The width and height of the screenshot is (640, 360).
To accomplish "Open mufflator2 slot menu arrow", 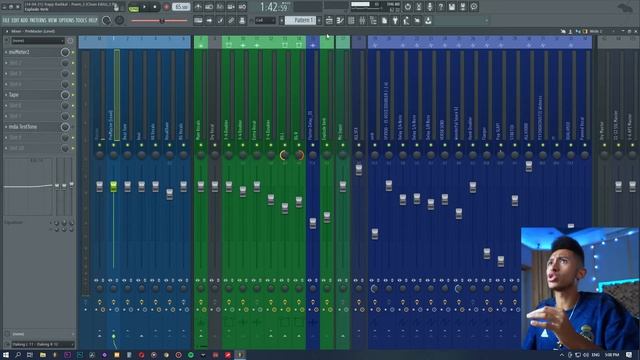I will (6, 52).
